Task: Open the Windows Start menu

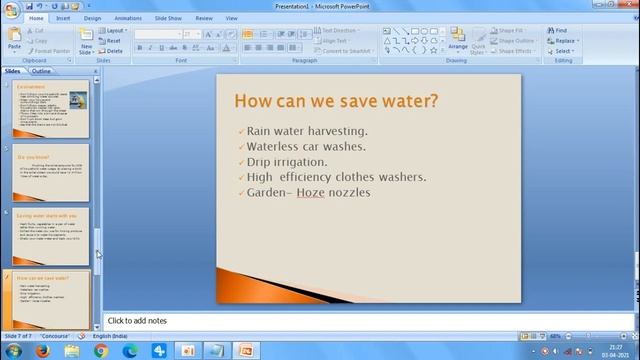Action: [x=13, y=351]
